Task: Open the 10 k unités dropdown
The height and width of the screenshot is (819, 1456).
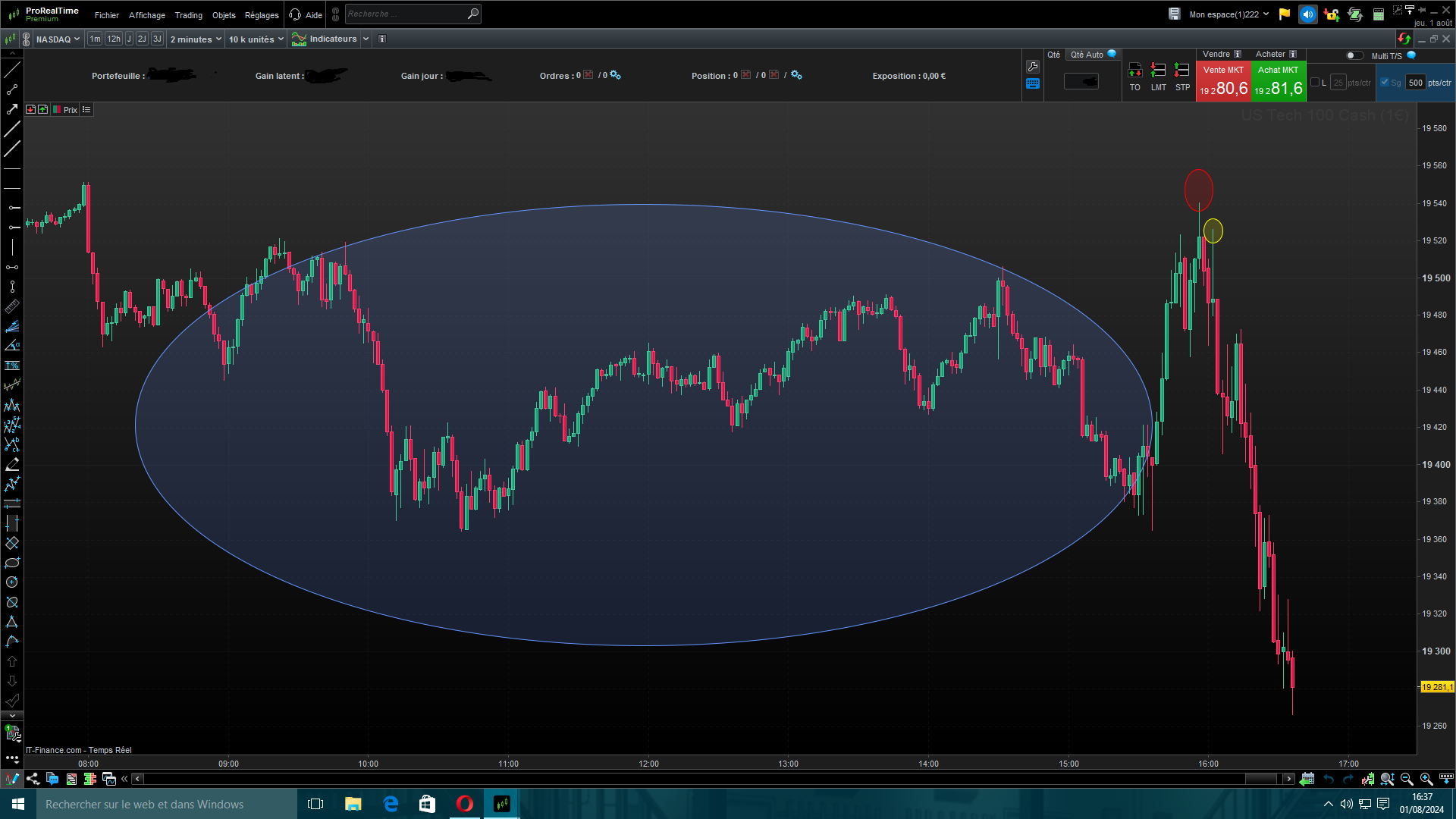Action: click(x=256, y=39)
